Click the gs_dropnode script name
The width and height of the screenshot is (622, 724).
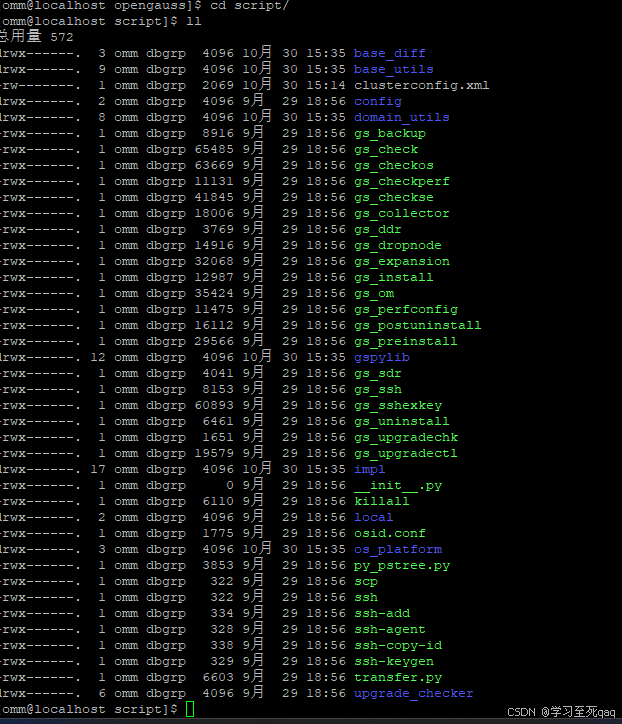click(397, 245)
